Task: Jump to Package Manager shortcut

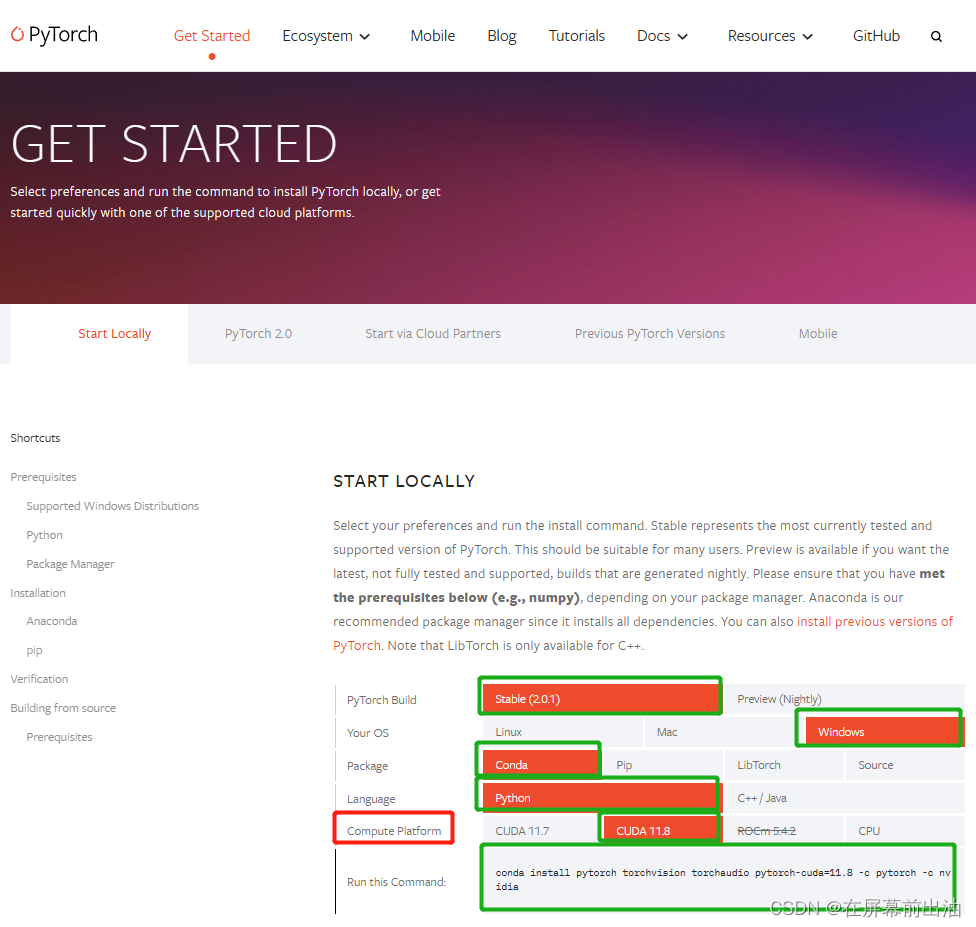Action: coord(70,564)
